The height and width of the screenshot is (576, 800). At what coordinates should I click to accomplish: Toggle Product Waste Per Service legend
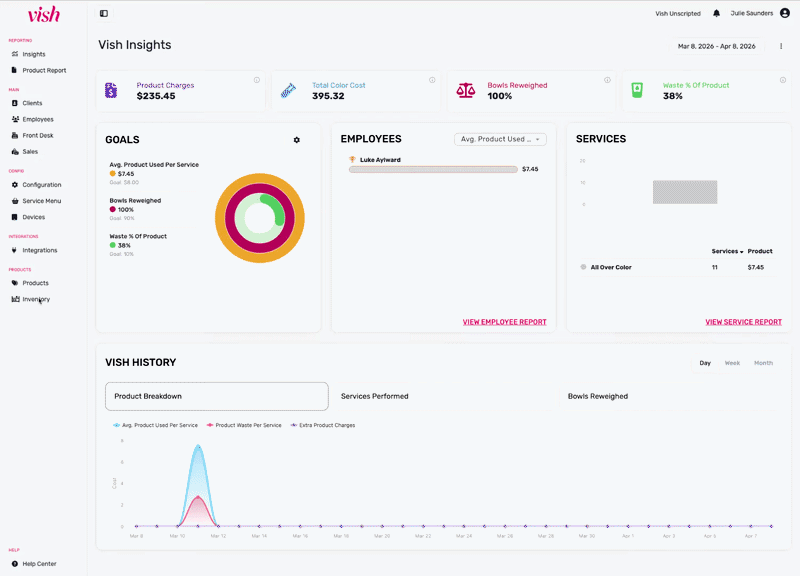tap(244, 425)
